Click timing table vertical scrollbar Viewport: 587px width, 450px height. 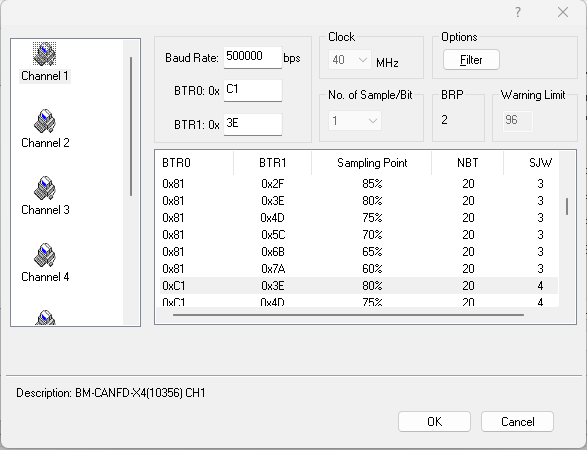pos(567,206)
